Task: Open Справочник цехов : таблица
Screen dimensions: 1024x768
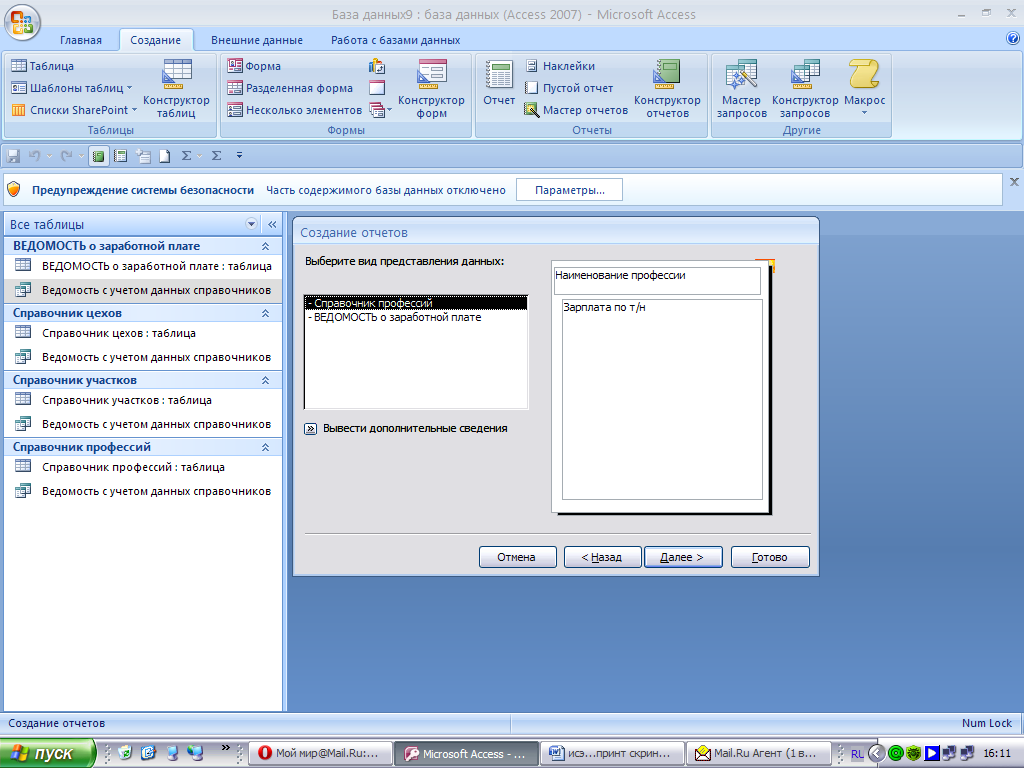Action: coord(142,333)
